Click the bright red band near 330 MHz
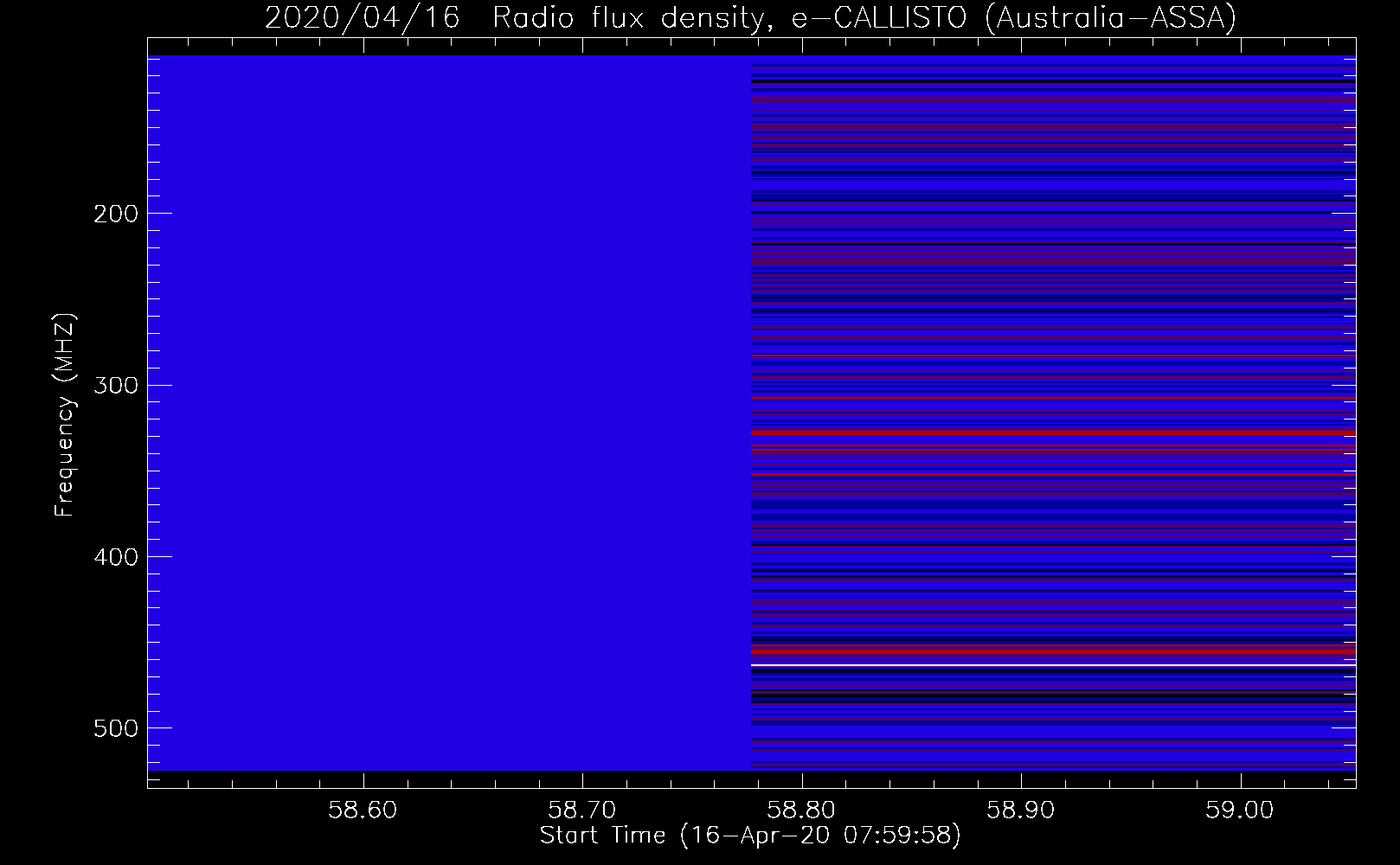Screen dimensions: 1400x865 [1053, 432]
